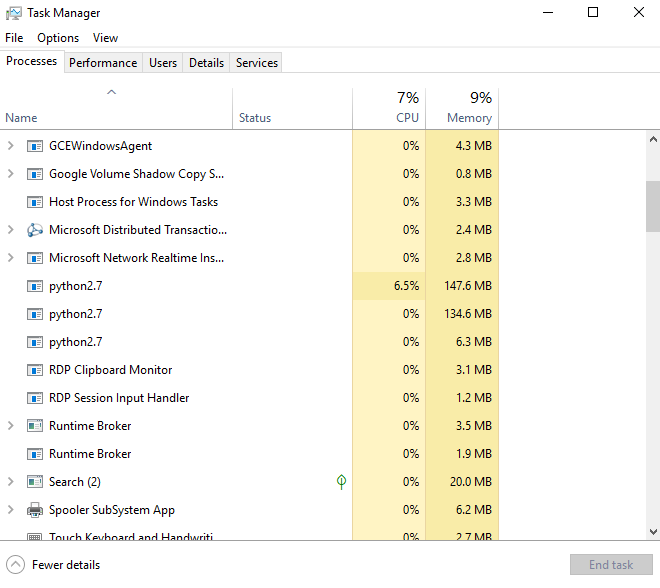This screenshot has height=588, width=660.
Task: Switch to the Performance tab
Action: pos(103,62)
